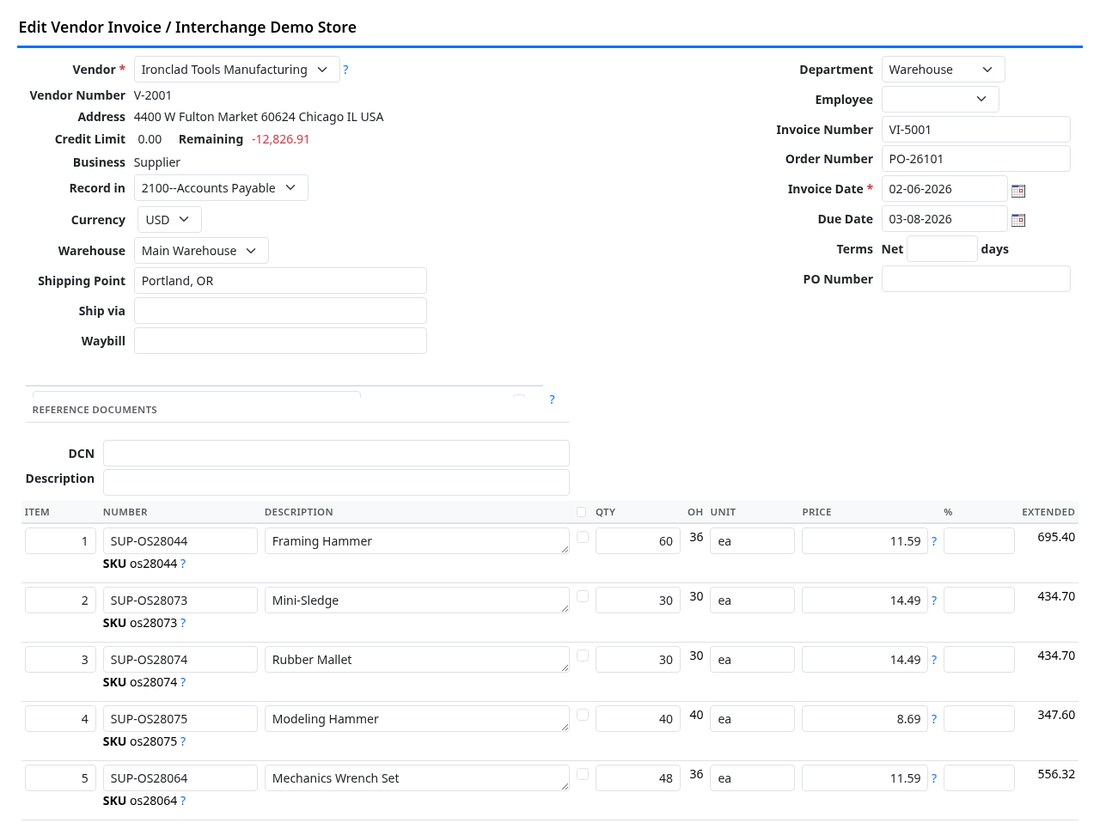This screenshot has width=1100, height=823.
Task: Click the DCN field
Action: (336, 453)
